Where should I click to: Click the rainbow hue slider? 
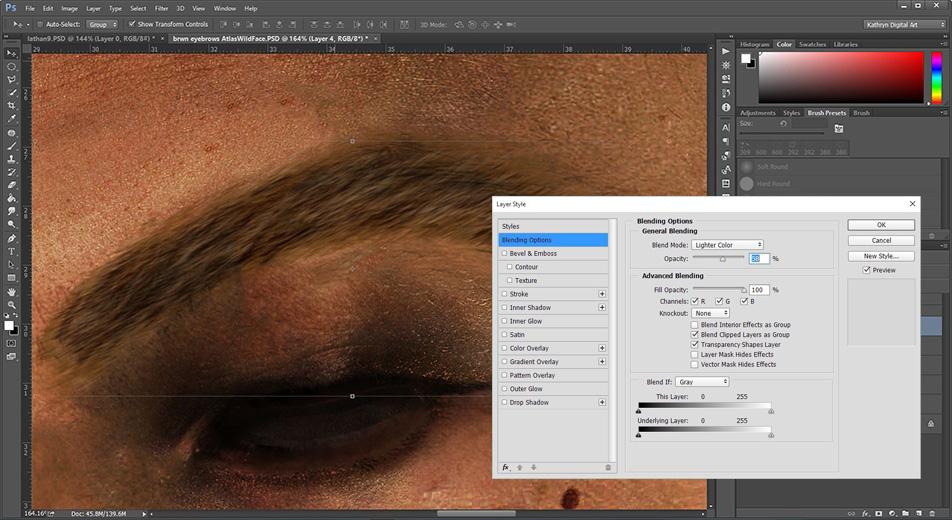(x=937, y=77)
